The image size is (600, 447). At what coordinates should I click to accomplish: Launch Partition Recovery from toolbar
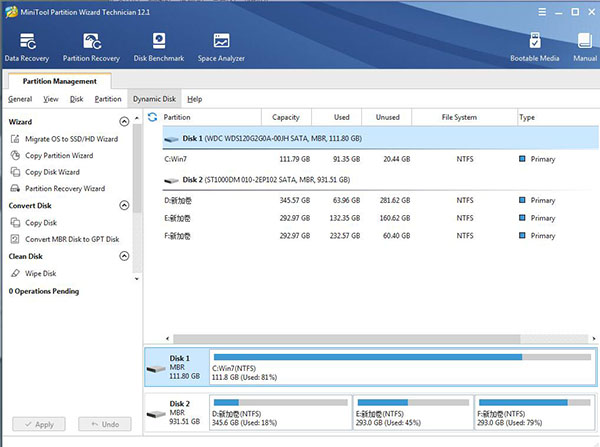pos(91,47)
